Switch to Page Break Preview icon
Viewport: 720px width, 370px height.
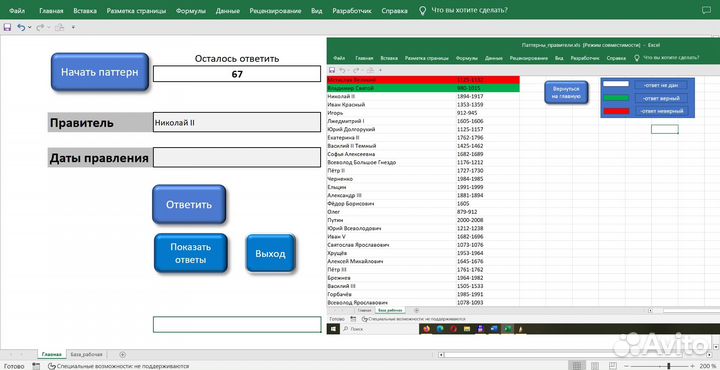(x=613, y=366)
